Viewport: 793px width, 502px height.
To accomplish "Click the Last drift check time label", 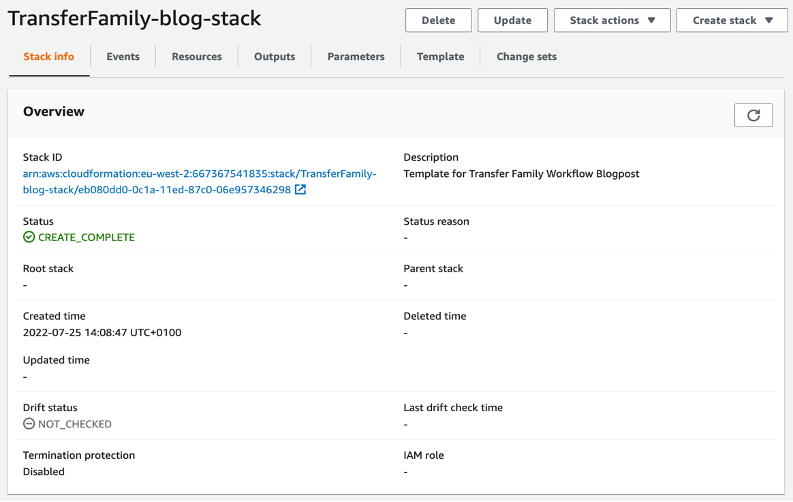I will tap(453, 407).
